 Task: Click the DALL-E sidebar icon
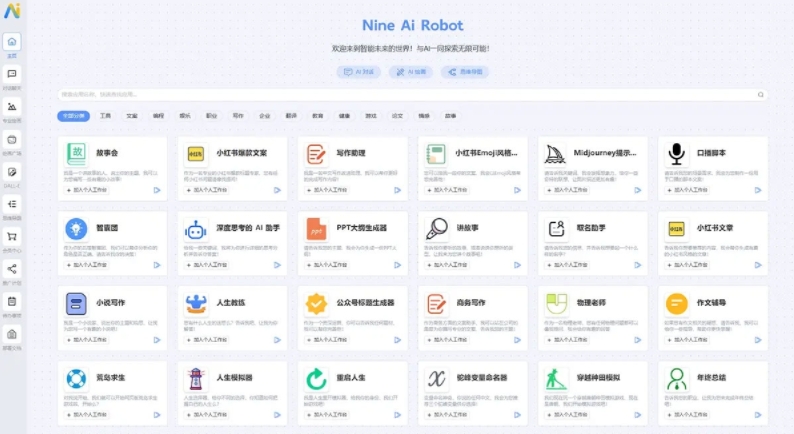[x=12, y=172]
